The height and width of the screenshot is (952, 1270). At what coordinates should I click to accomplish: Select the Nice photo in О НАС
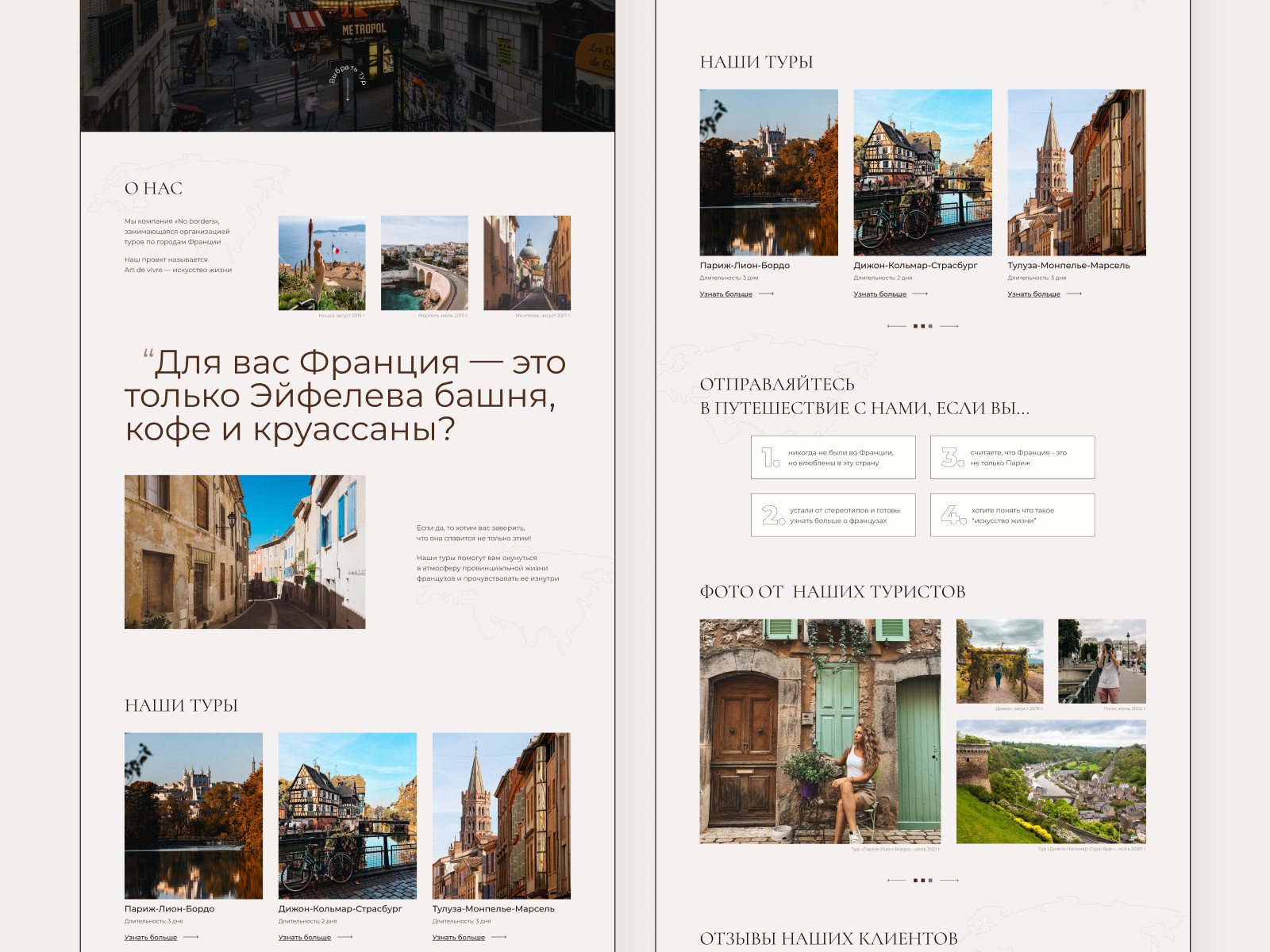[x=321, y=263]
